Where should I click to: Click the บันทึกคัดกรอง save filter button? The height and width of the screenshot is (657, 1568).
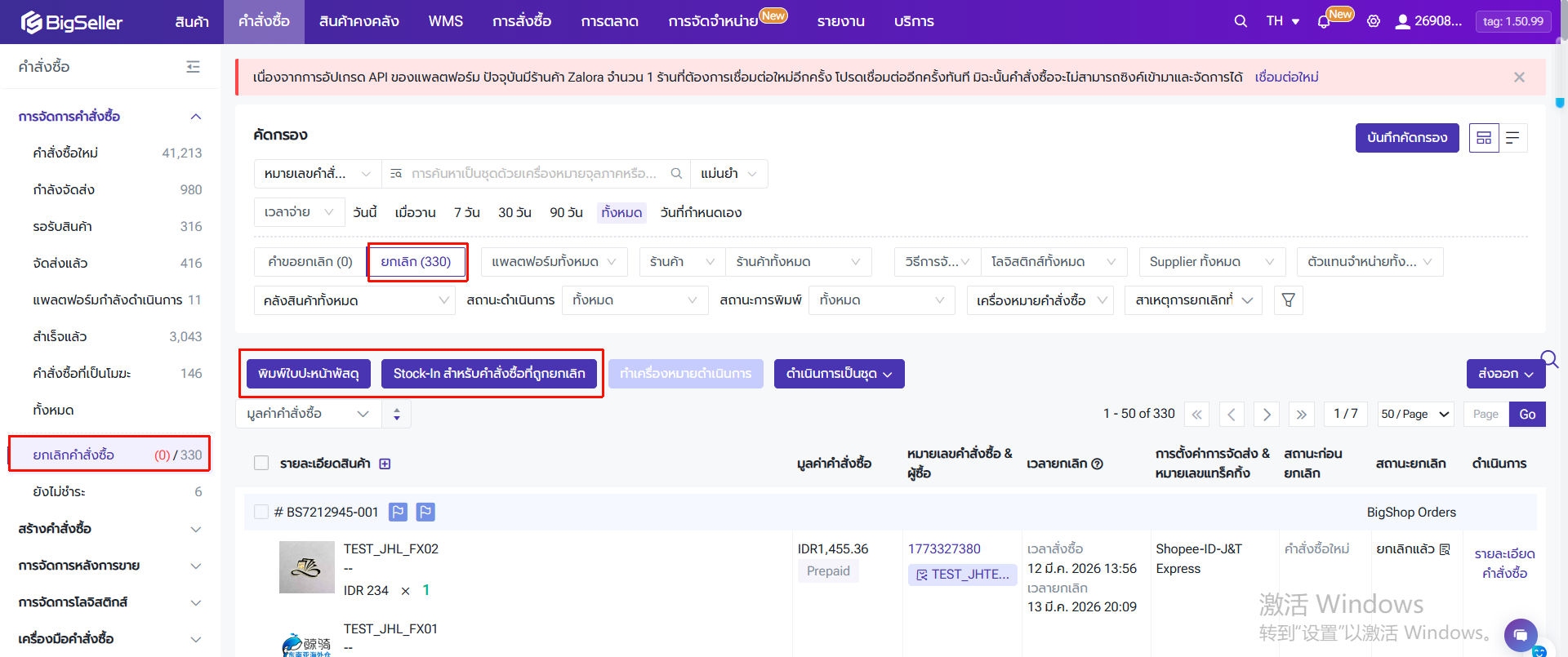point(1406,138)
